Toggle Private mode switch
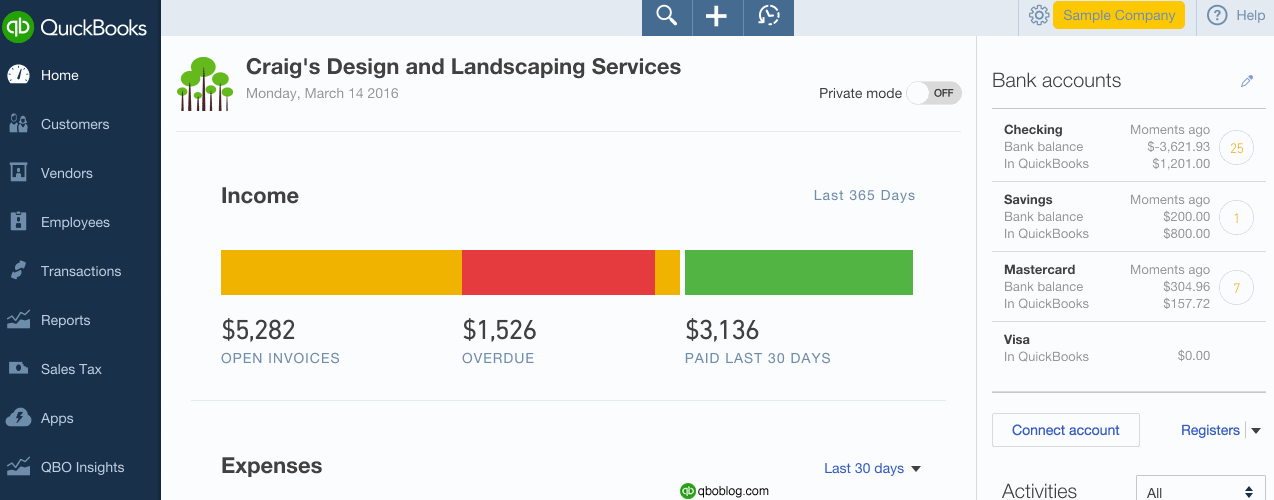 pyautogui.click(x=934, y=93)
